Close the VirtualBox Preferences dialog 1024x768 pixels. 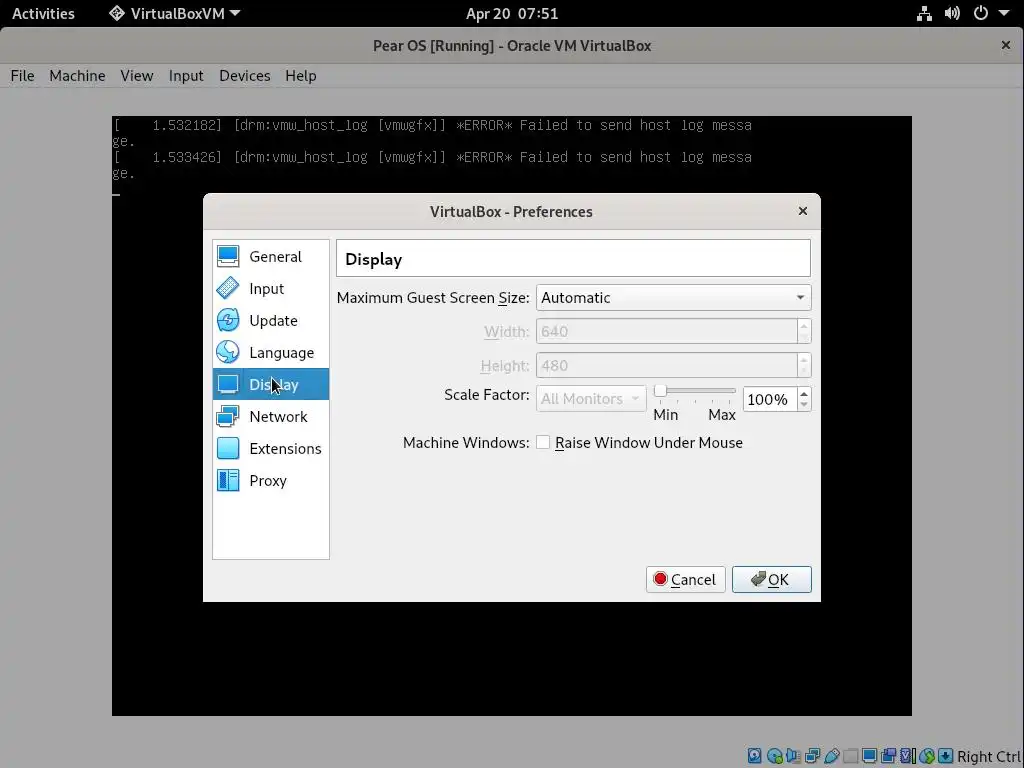click(x=803, y=211)
